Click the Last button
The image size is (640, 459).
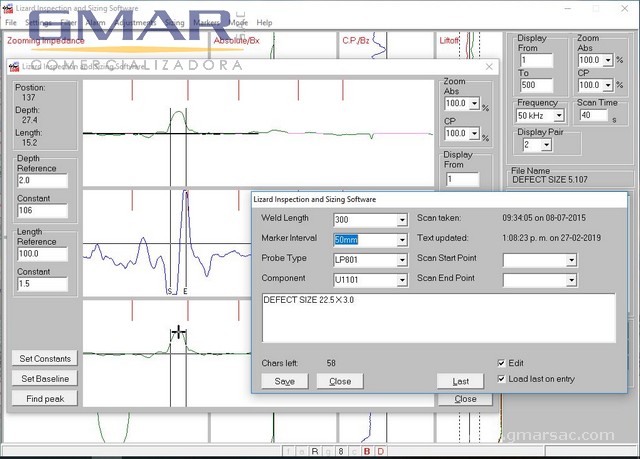(460, 381)
